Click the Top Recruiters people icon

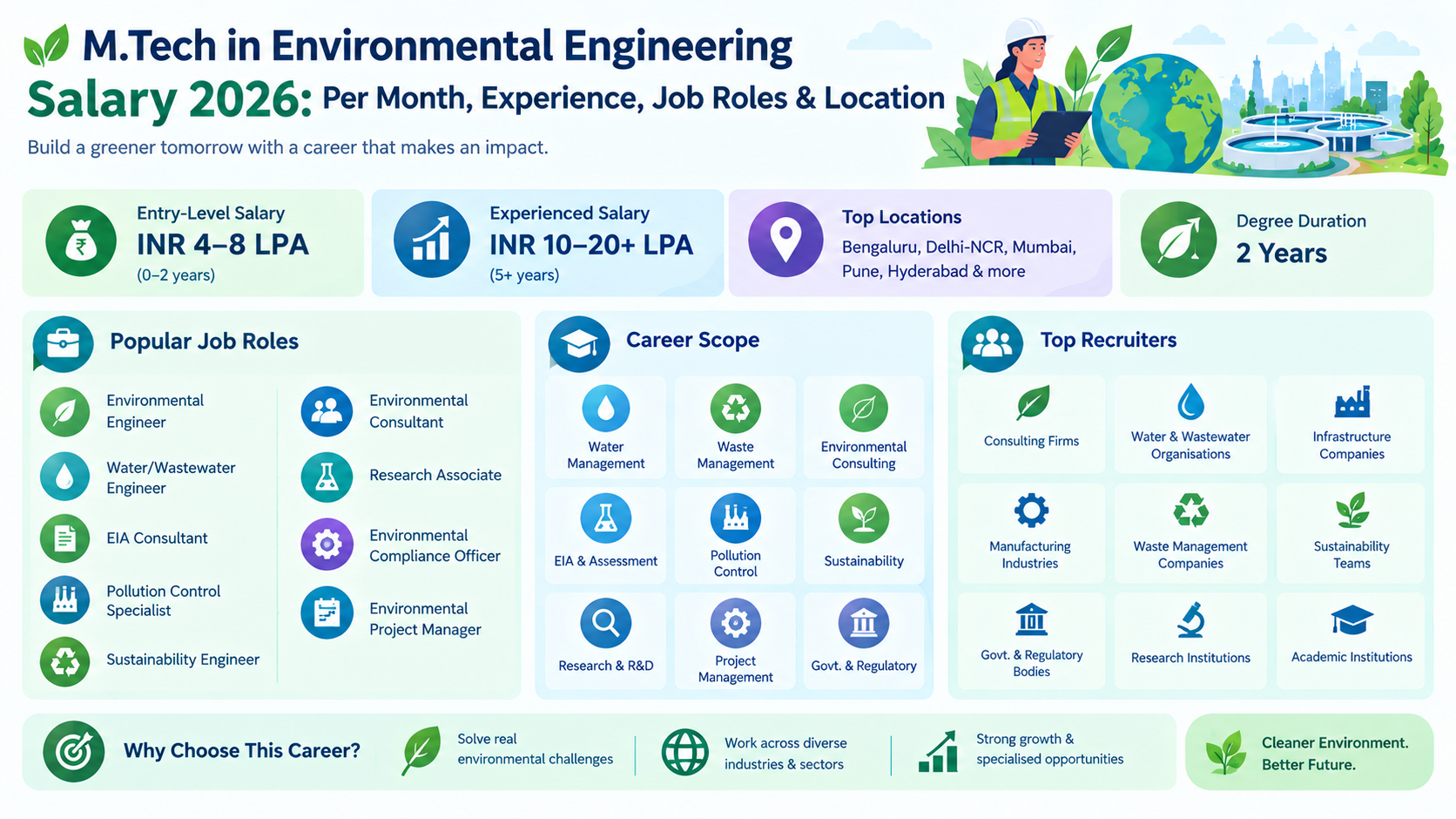click(992, 343)
